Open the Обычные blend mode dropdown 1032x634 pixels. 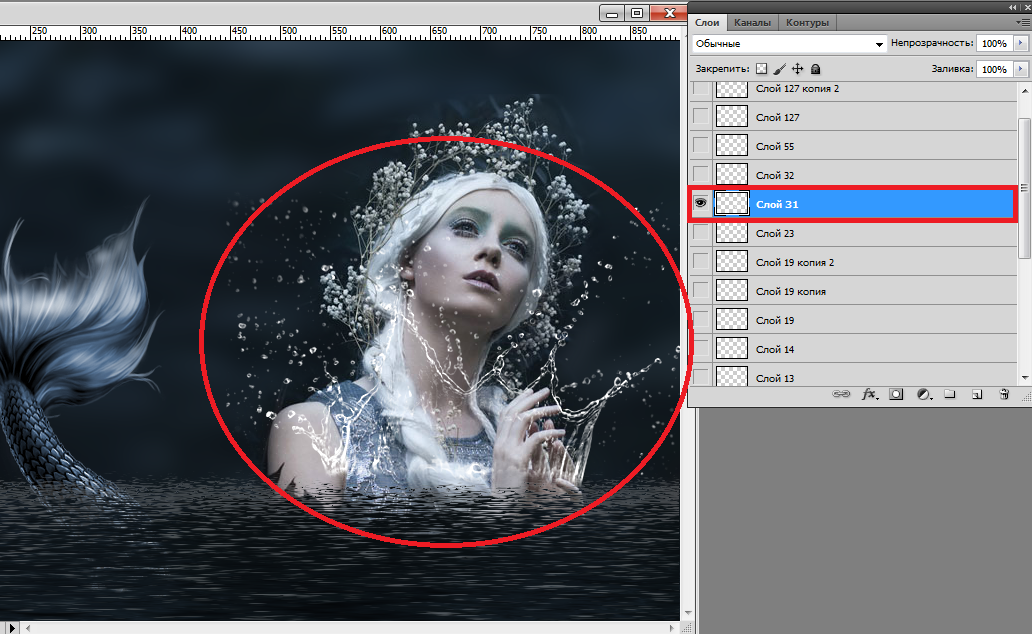coord(789,44)
